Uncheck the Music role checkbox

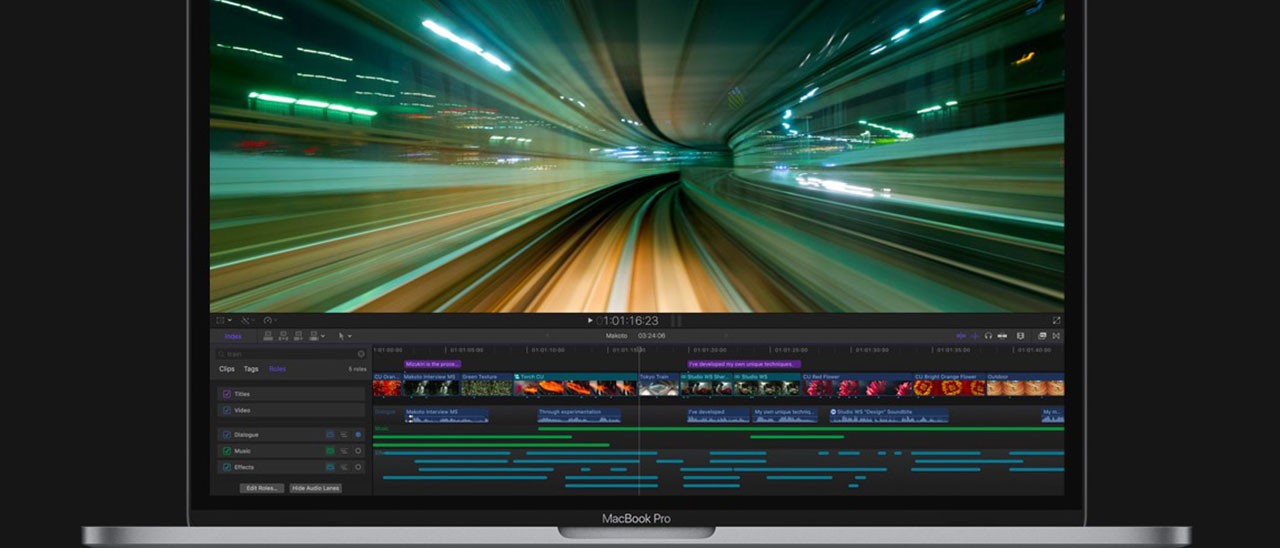click(x=227, y=451)
